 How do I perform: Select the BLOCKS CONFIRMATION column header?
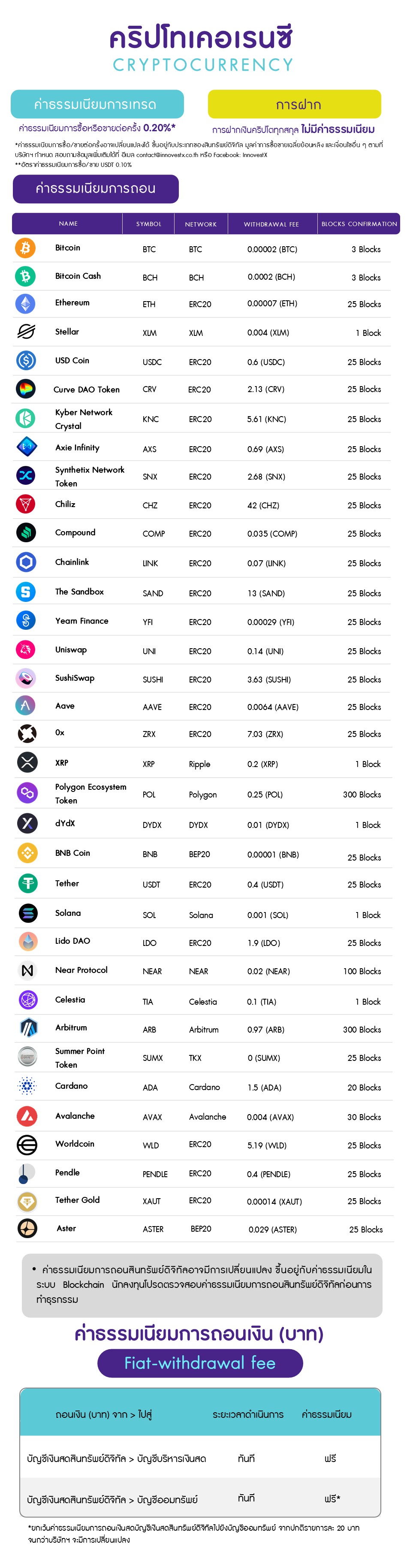point(359,224)
